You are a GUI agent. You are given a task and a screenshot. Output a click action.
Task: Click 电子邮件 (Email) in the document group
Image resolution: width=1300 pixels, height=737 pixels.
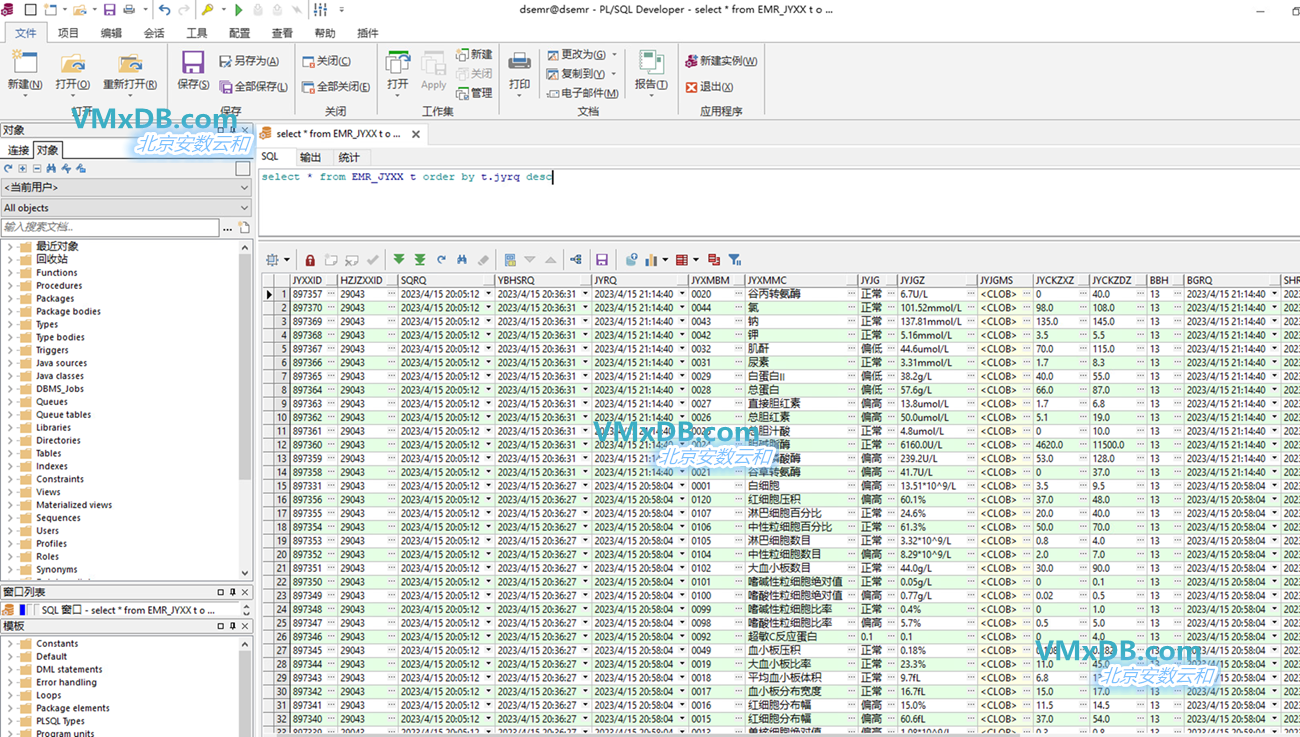[x=582, y=93]
